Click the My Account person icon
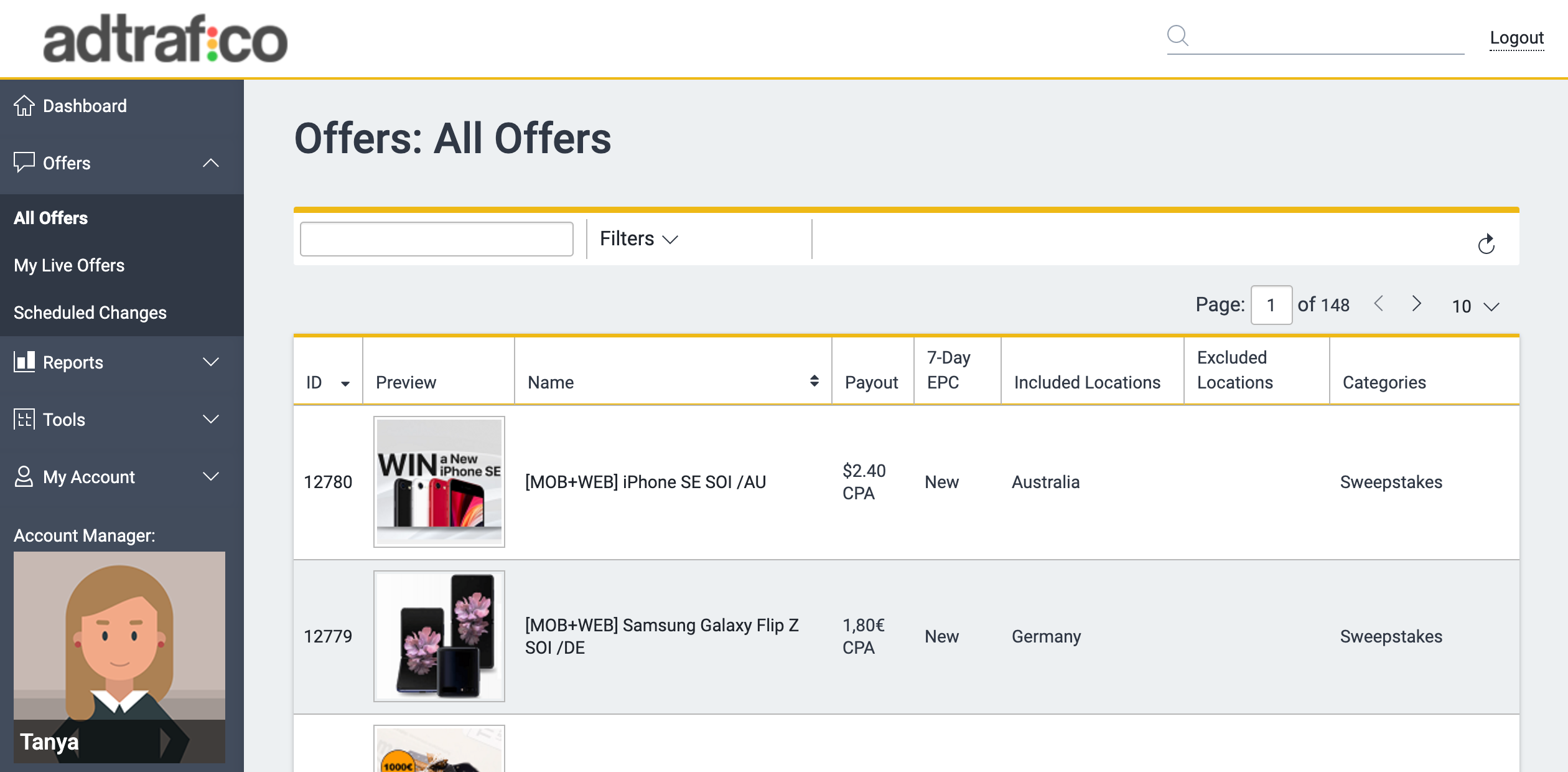 pyautogui.click(x=24, y=476)
